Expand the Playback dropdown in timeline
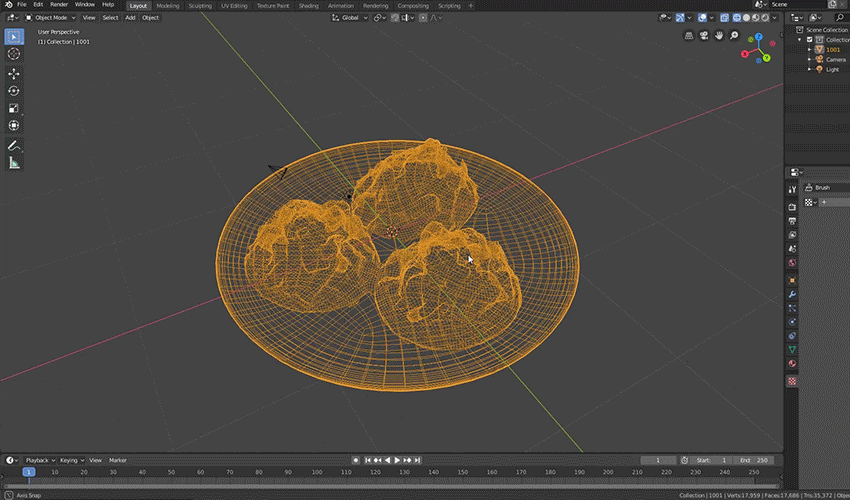The image size is (850, 500). [41, 460]
